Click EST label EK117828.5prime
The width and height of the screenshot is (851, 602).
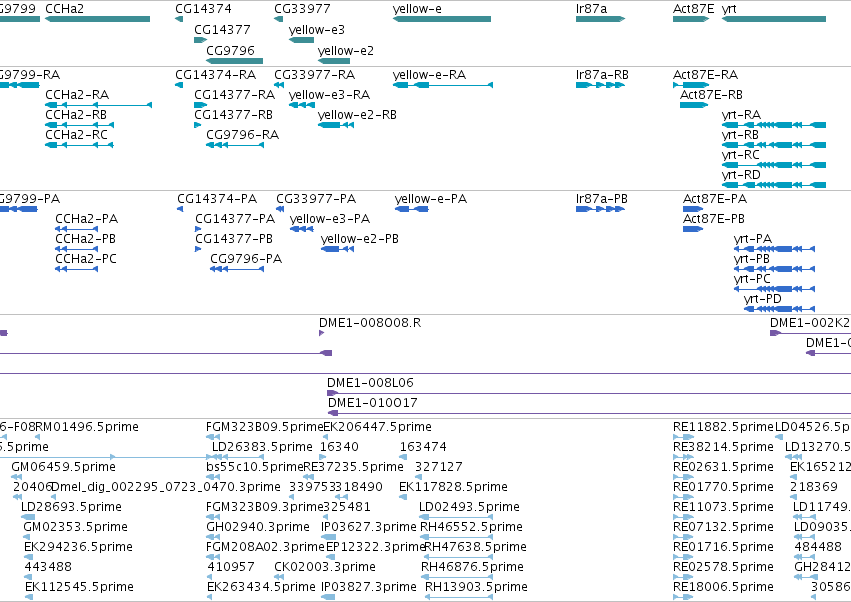(453, 487)
